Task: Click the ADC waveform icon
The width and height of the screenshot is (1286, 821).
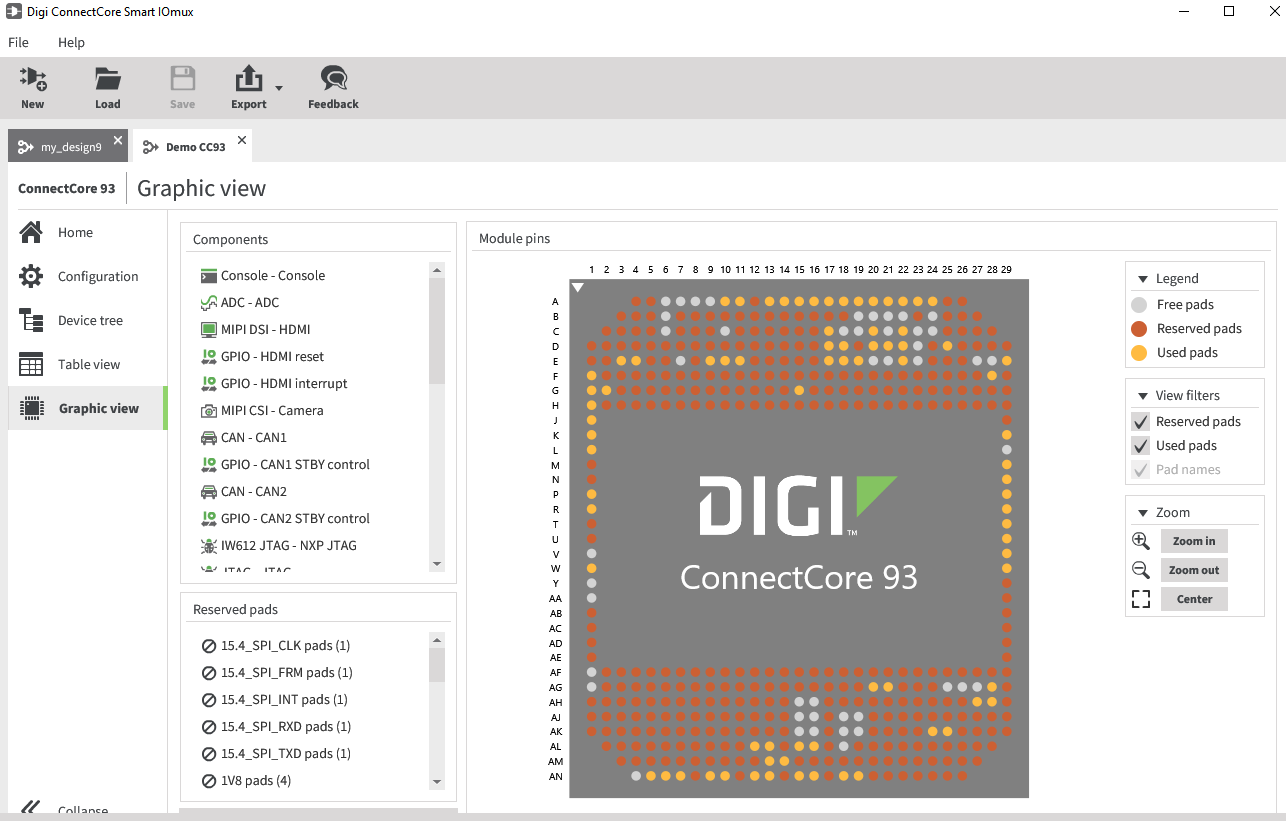Action: (x=209, y=302)
